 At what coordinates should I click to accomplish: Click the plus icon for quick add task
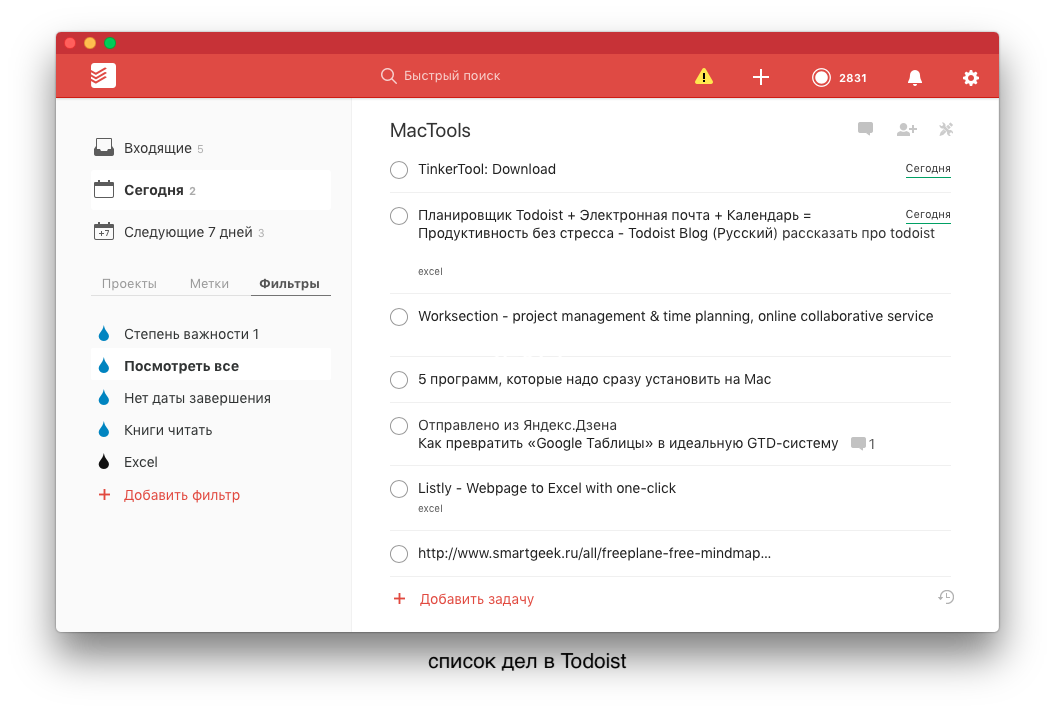pos(760,77)
